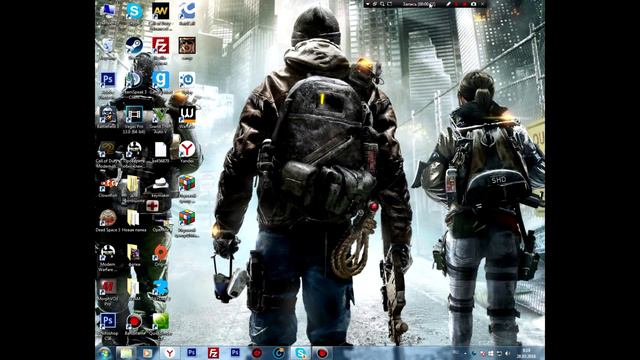This screenshot has width=640, height=360.
Task: Enable the pencil drawing tool in recorder bar
Action: (x=449, y=4)
